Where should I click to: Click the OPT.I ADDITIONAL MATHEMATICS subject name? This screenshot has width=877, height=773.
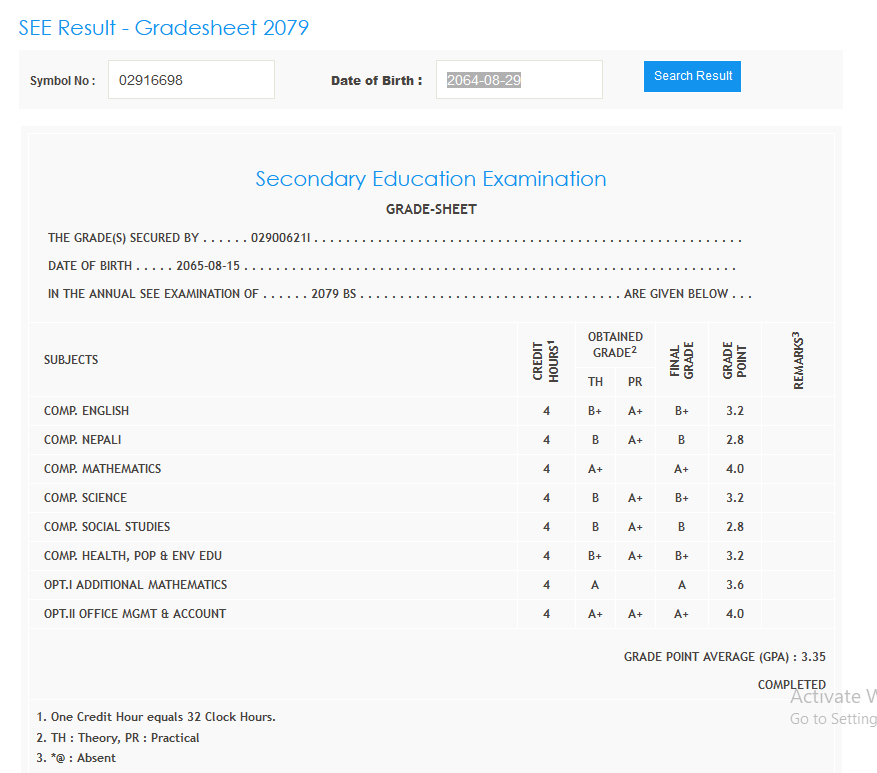136,585
